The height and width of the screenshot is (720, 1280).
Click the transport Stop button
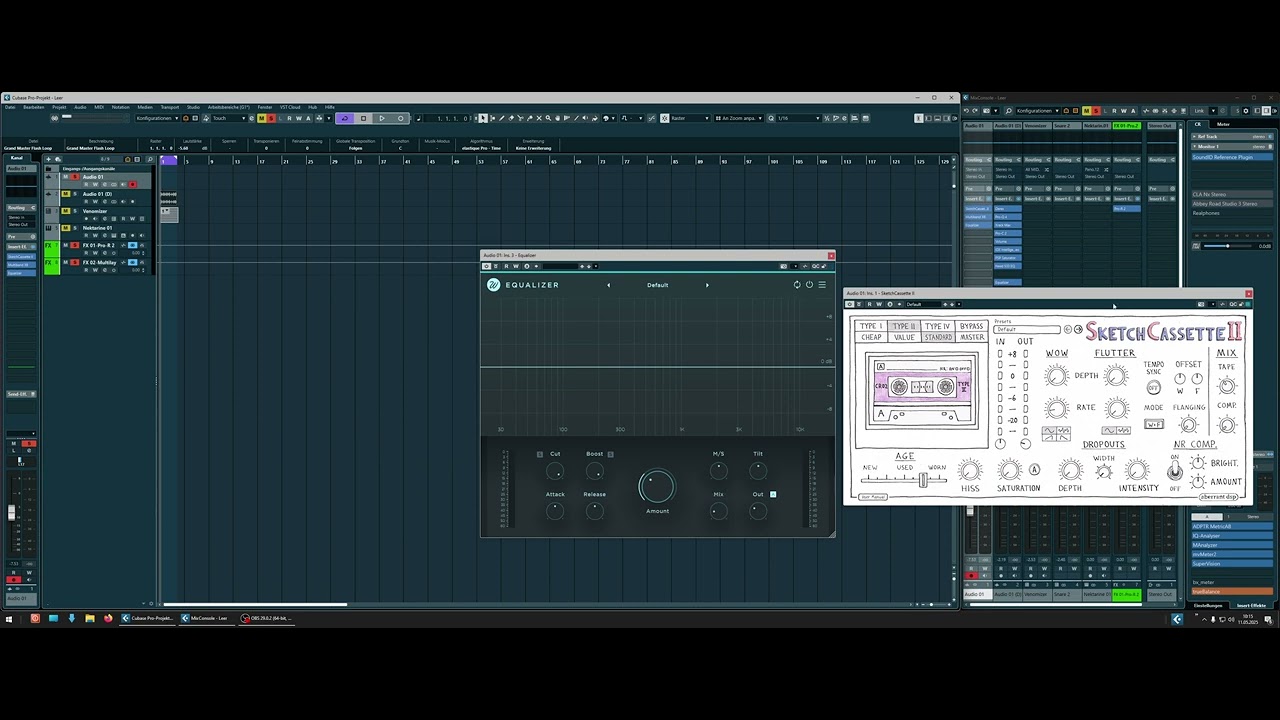(x=363, y=118)
